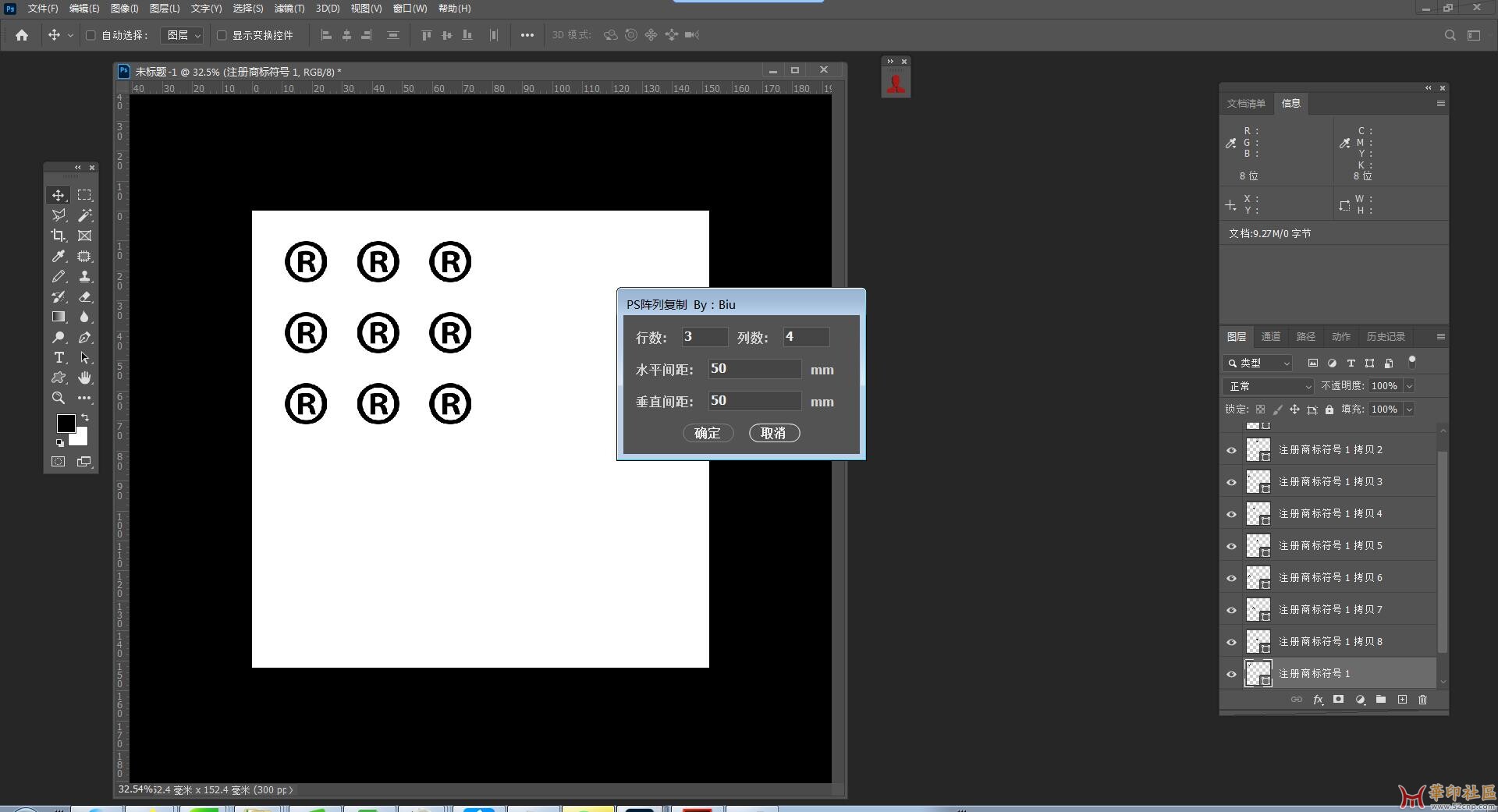Select the Crop tool
Screen dimensions: 1498x812
point(59,236)
